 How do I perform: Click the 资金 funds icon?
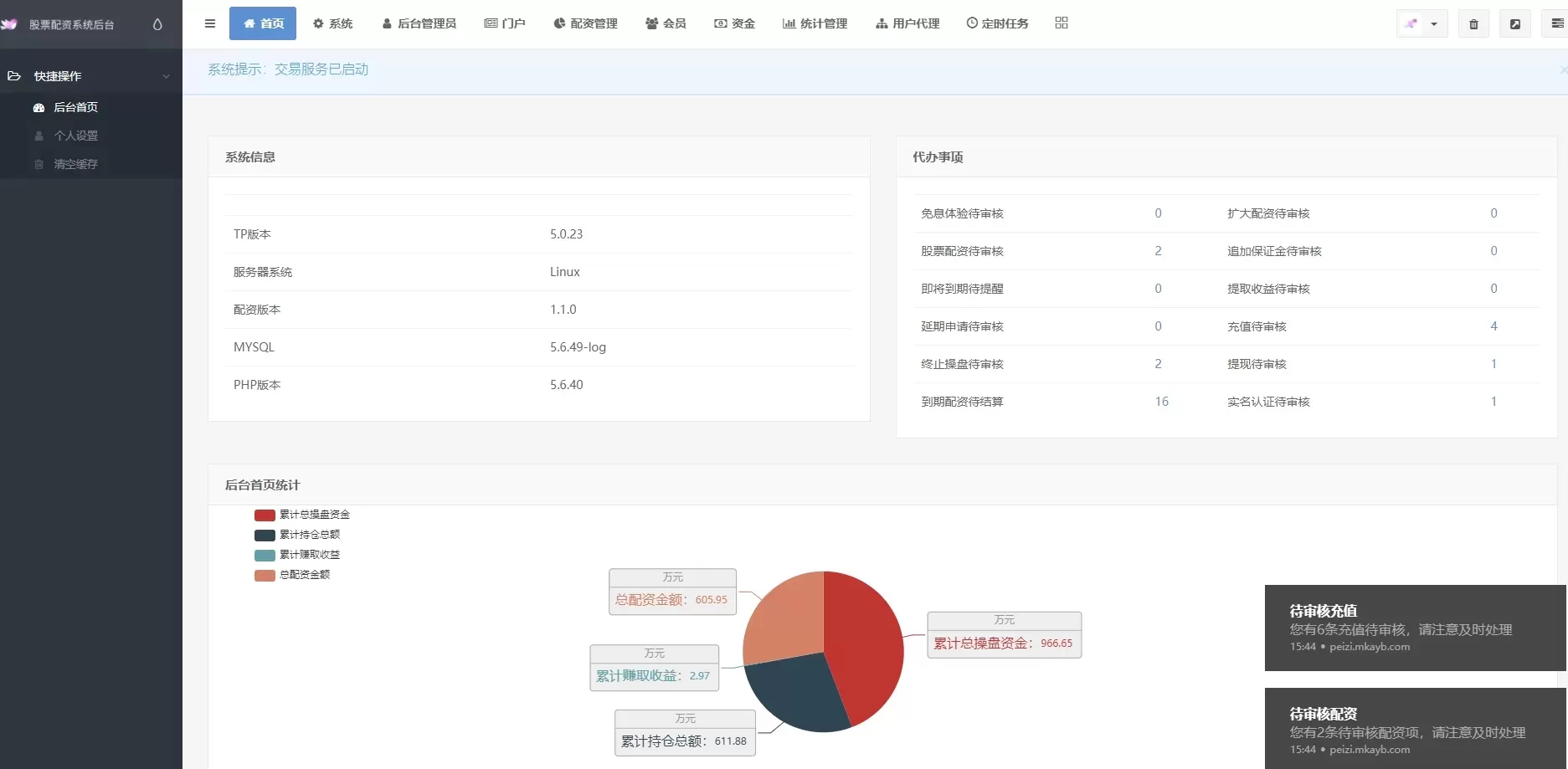[718, 23]
